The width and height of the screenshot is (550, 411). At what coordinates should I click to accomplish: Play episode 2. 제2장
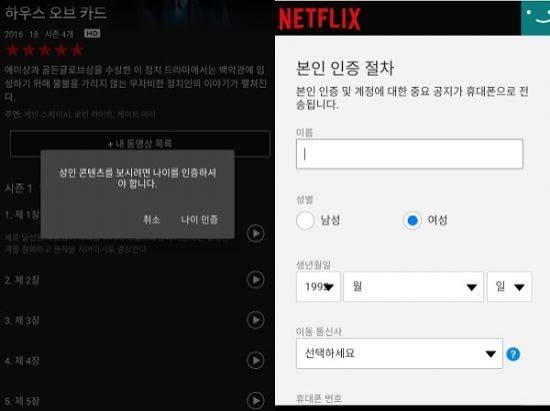255,279
